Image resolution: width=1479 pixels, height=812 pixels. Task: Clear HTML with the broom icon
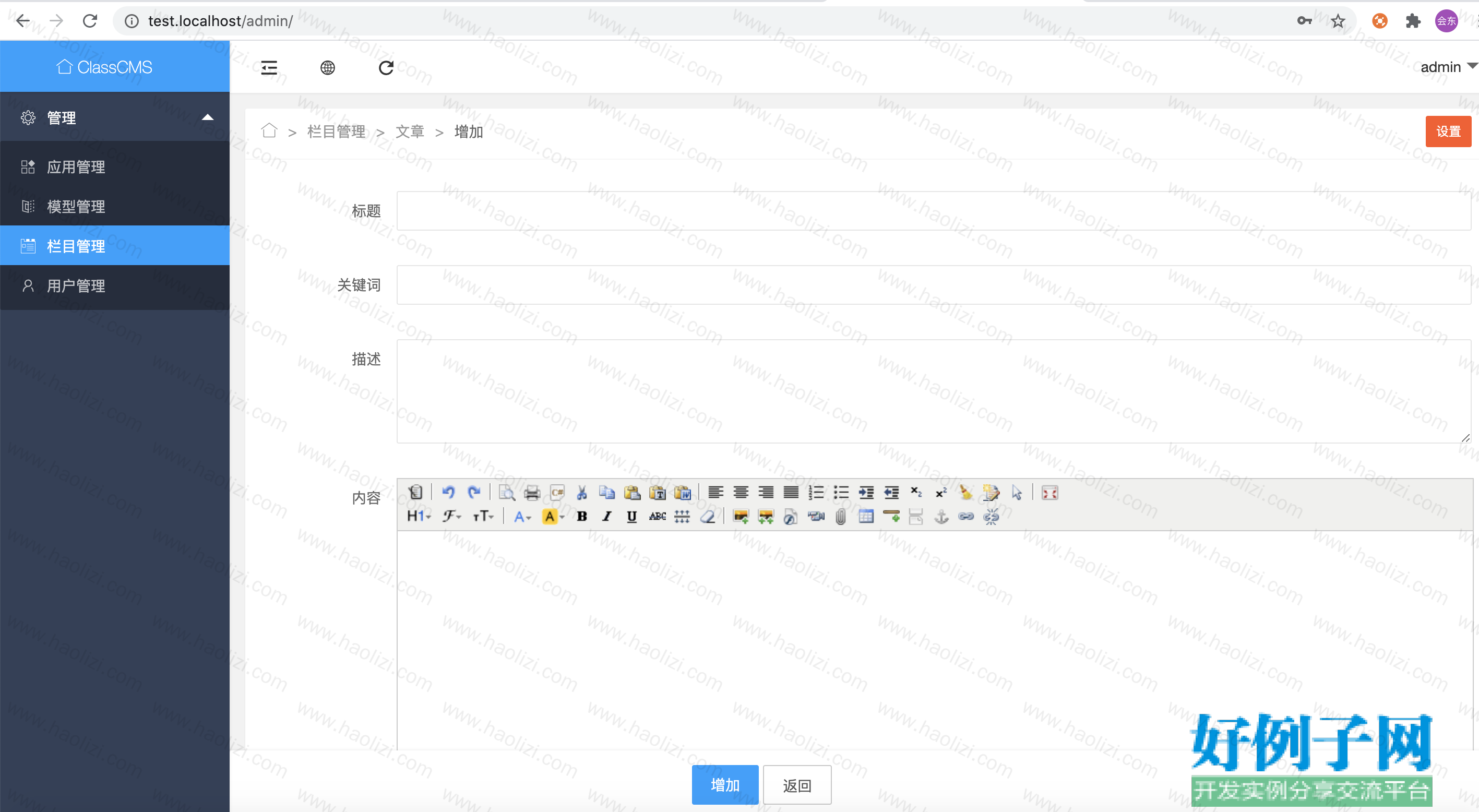click(x=967, y=492)
